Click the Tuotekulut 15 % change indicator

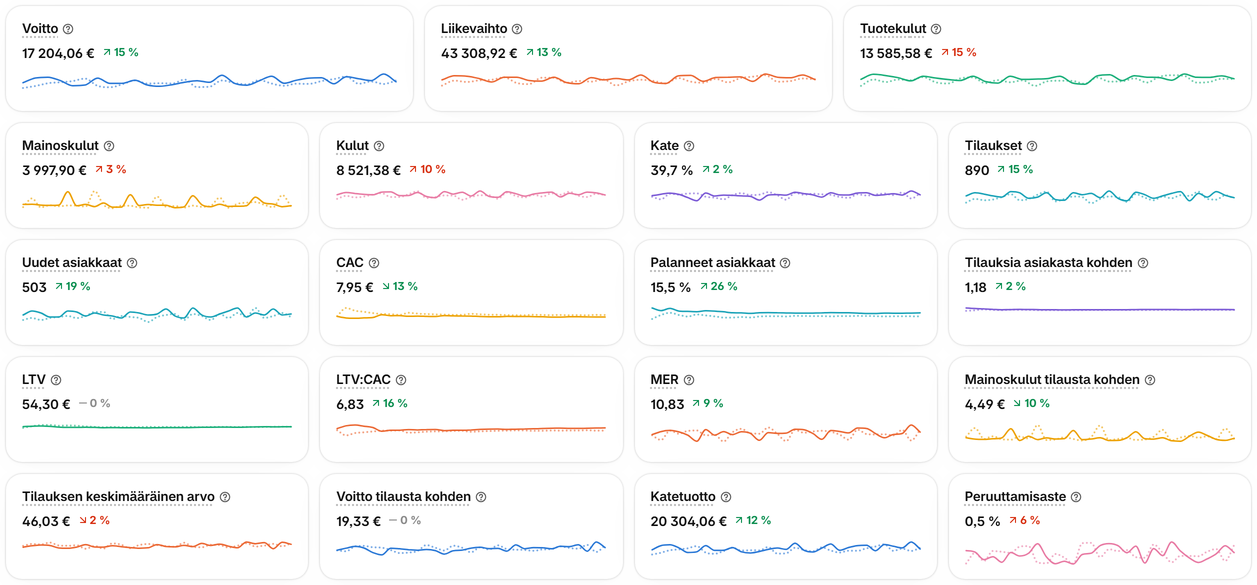(x=958, y=53)
